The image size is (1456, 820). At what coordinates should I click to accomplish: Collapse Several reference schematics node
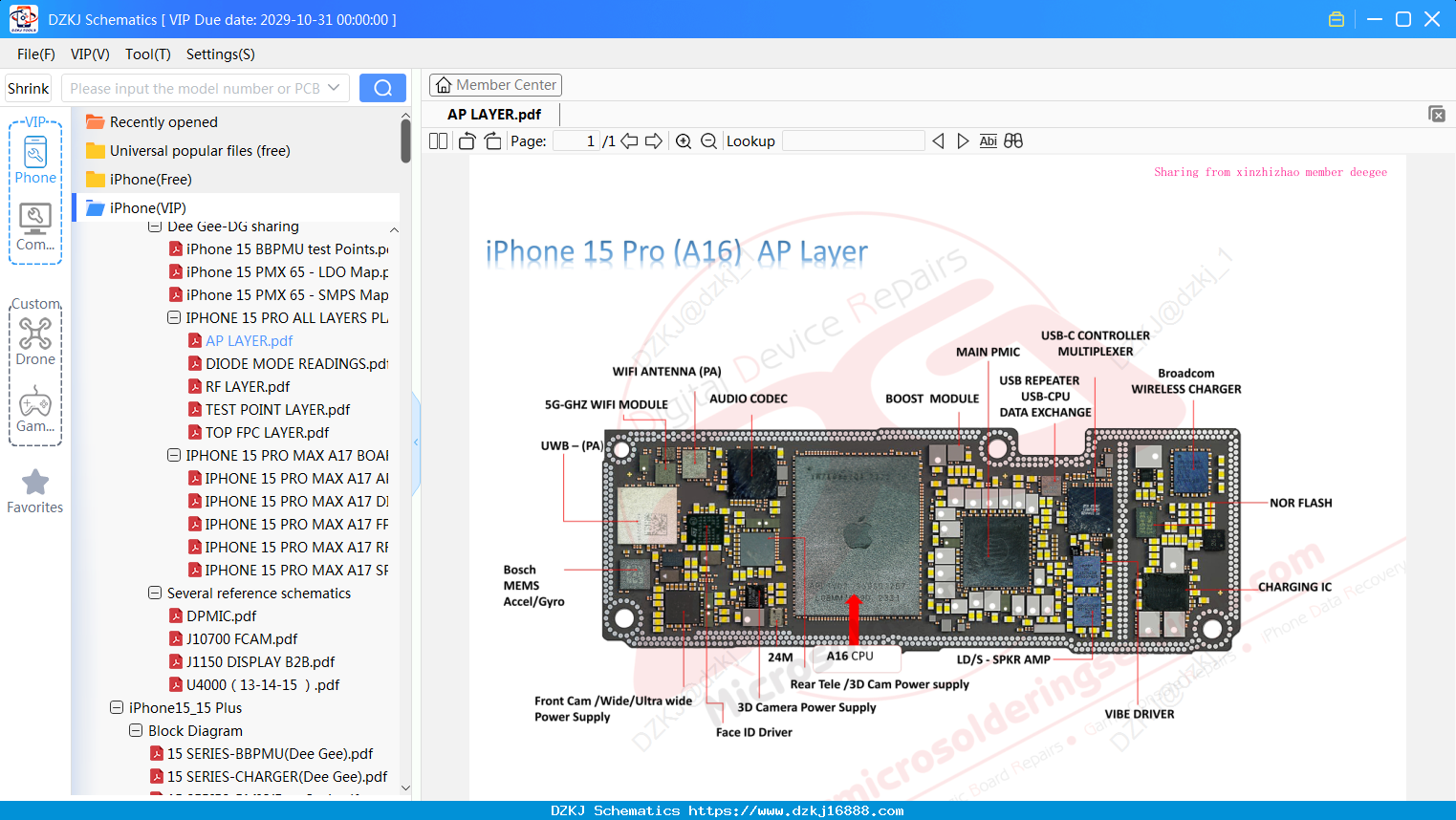coord(155,593)
